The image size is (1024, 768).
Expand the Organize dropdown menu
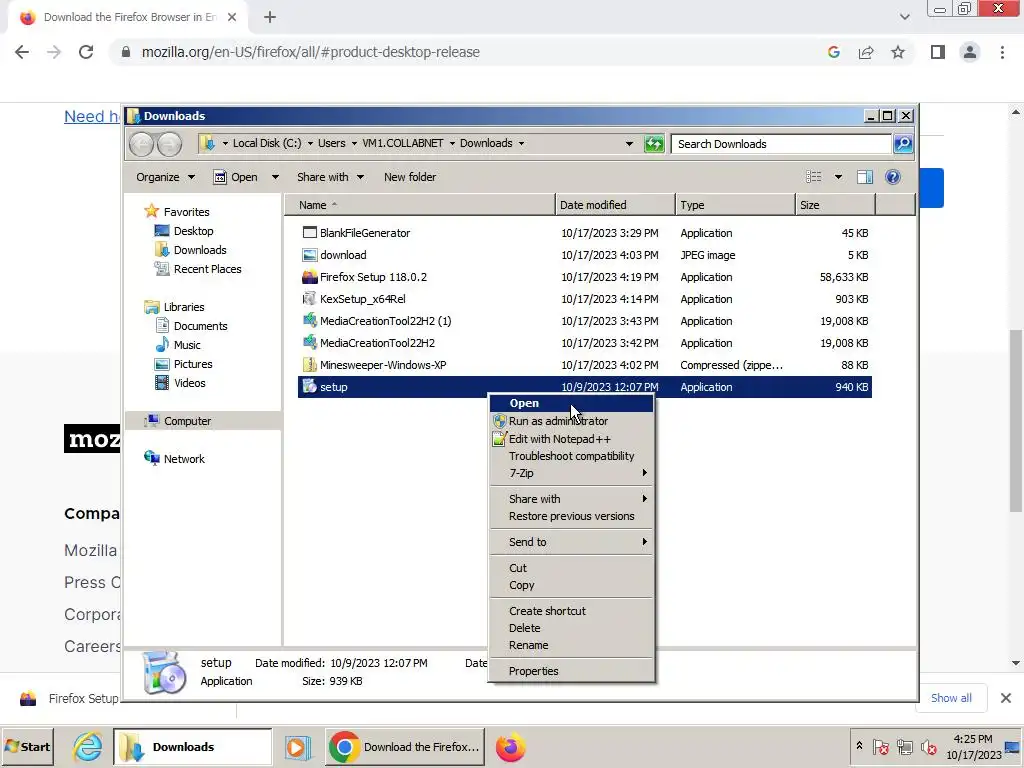pyautogui.click(x=165, y=177)
